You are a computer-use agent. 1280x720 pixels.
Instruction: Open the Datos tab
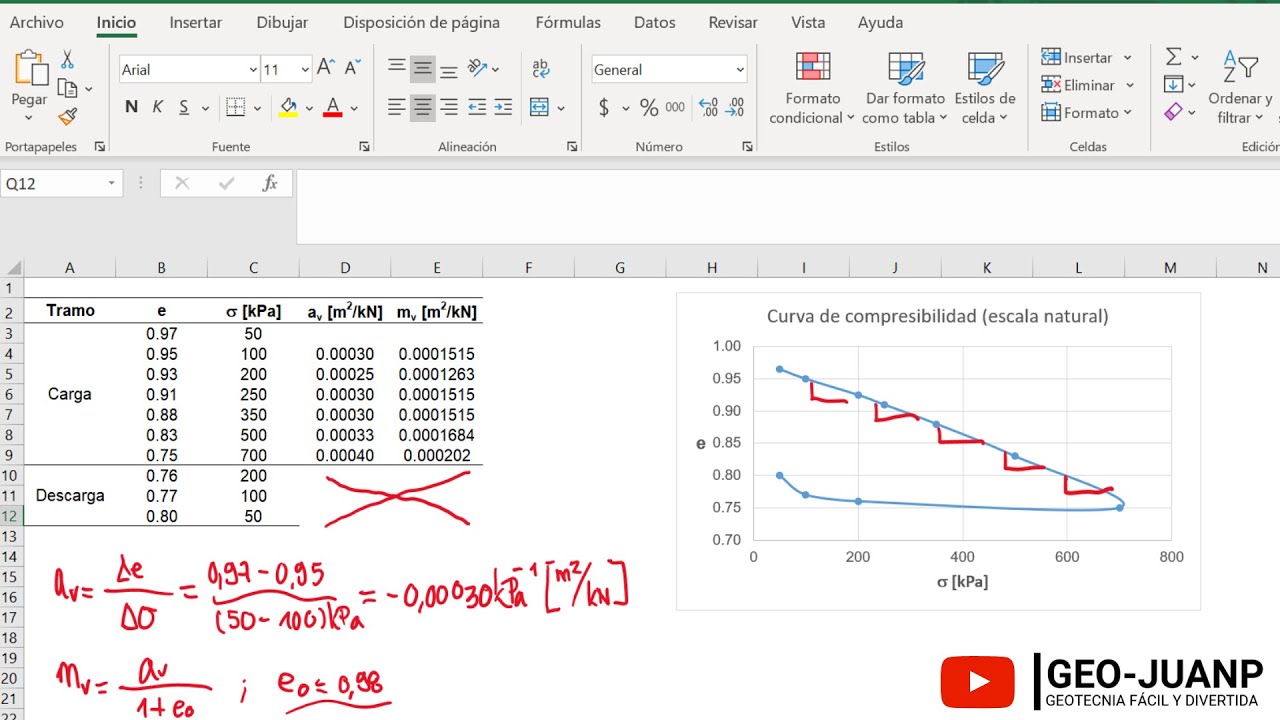655,22
